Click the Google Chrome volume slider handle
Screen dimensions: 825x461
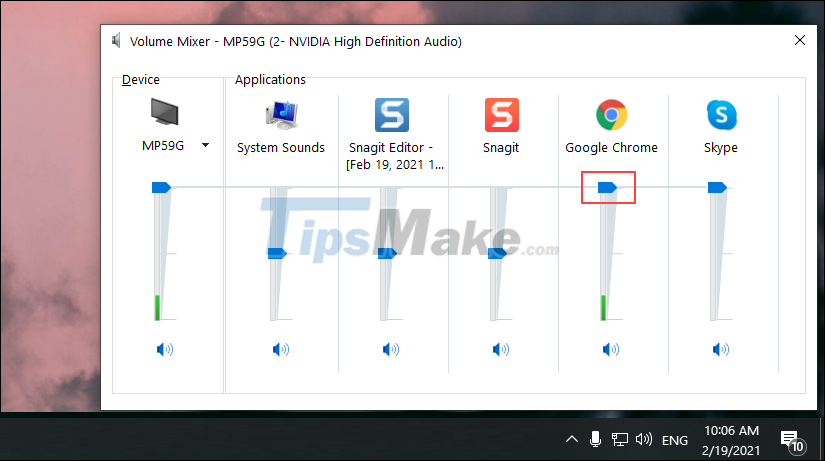(x=607, y=187)
